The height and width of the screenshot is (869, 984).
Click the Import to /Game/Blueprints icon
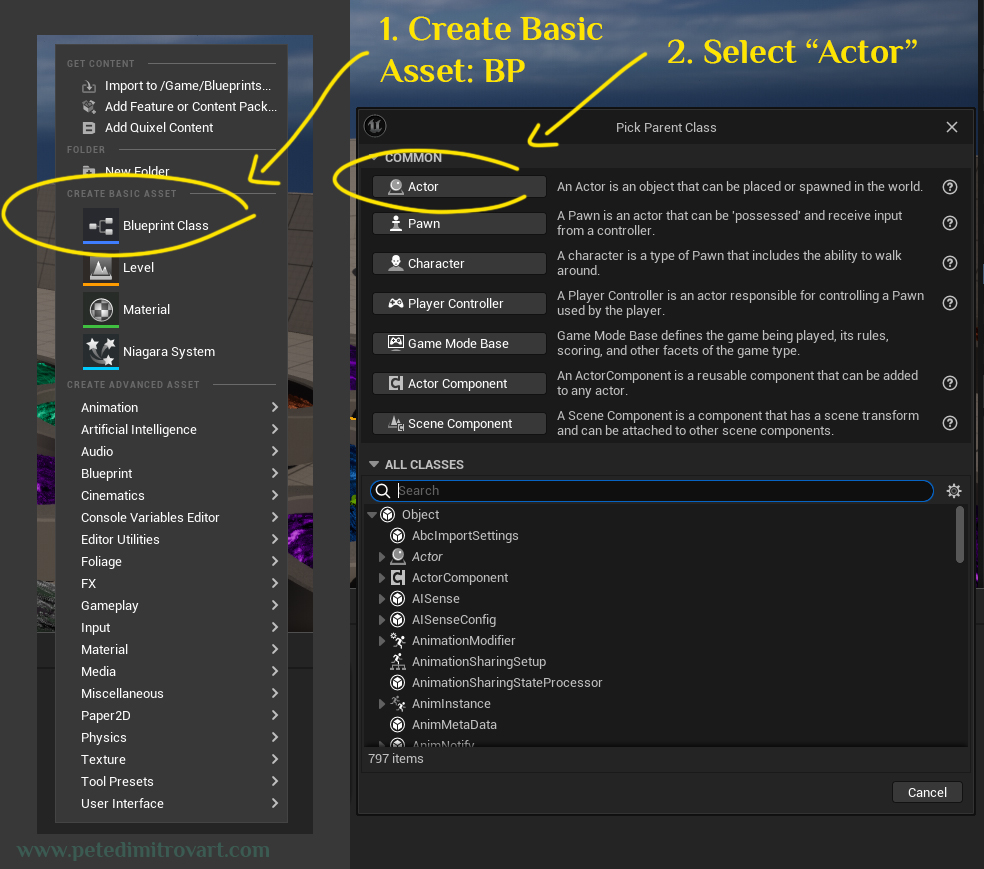click(x=89, y=86)
